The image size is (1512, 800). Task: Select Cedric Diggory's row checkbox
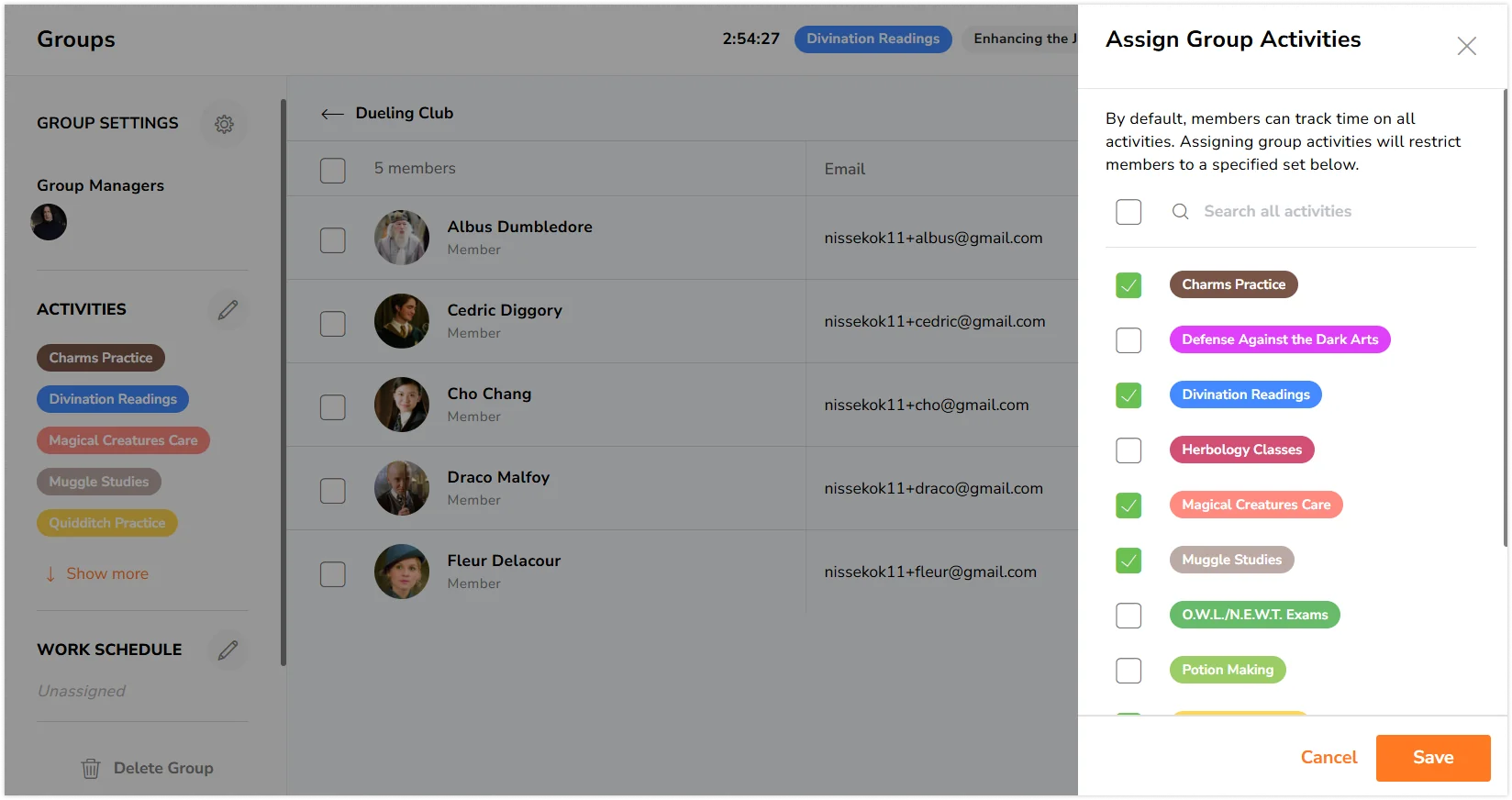[x=332, y=324]
